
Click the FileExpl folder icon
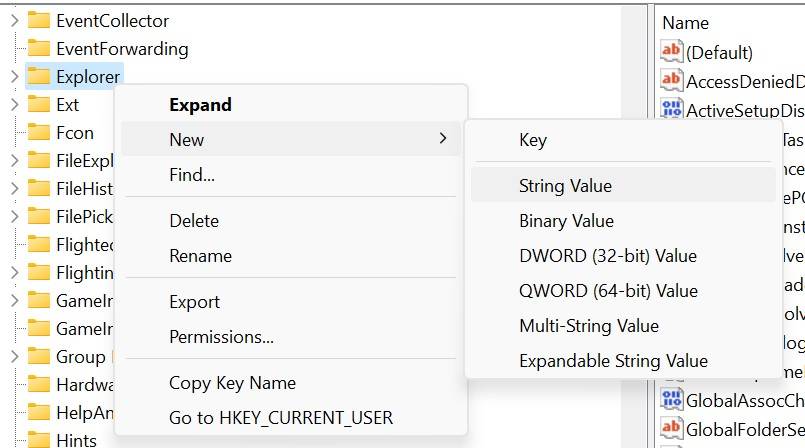(39, 160)
